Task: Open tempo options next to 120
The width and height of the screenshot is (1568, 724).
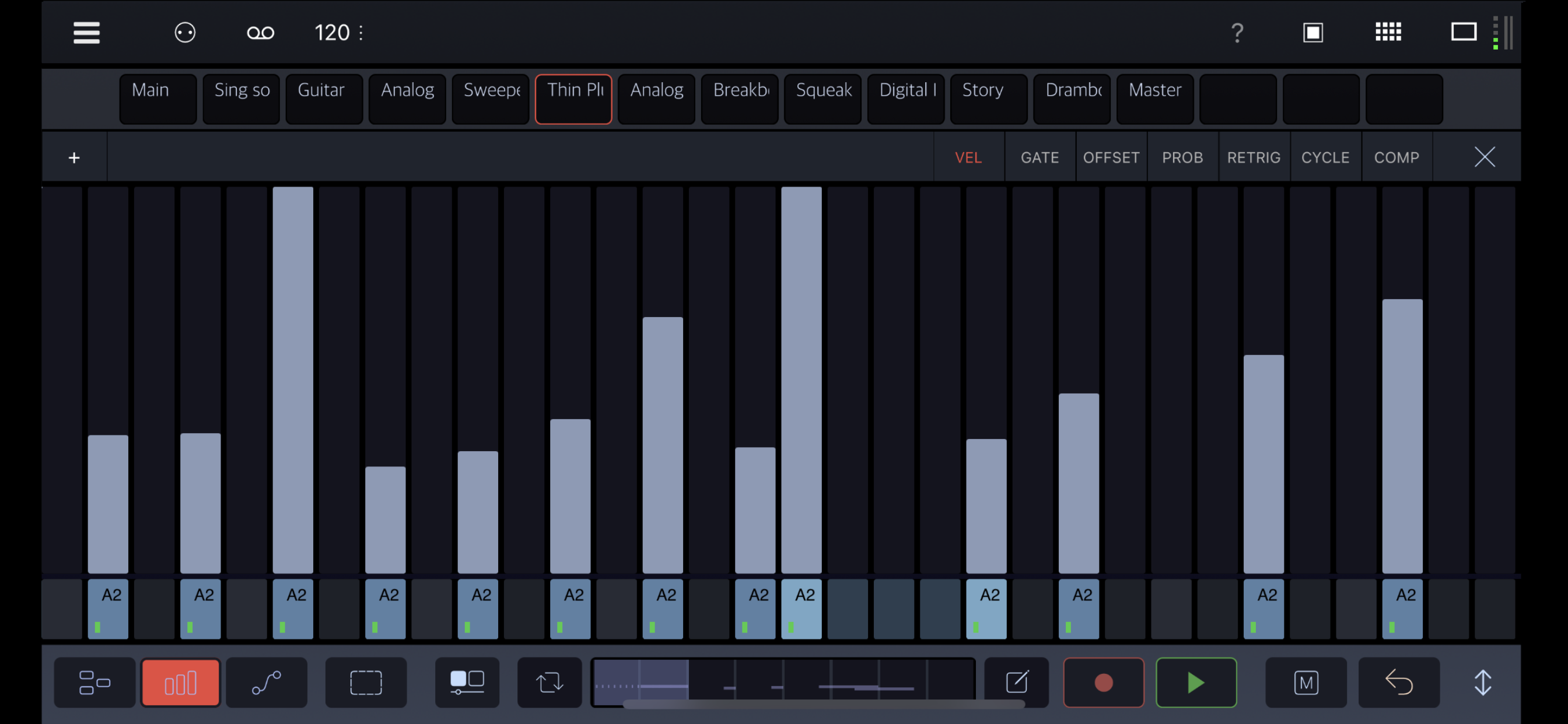Action: pyautogui.click(x=361, y=33)
